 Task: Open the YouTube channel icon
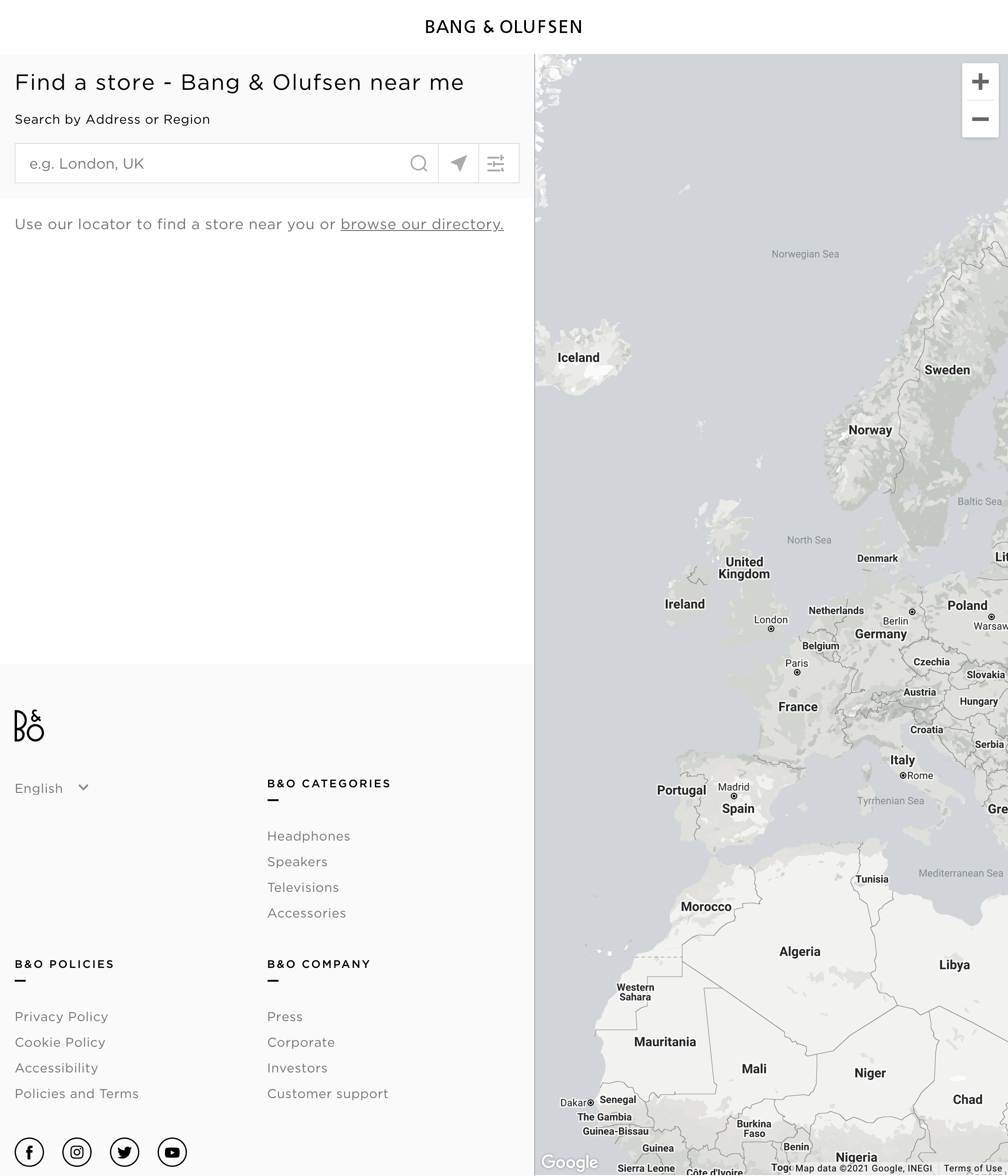click(172, 1152)
